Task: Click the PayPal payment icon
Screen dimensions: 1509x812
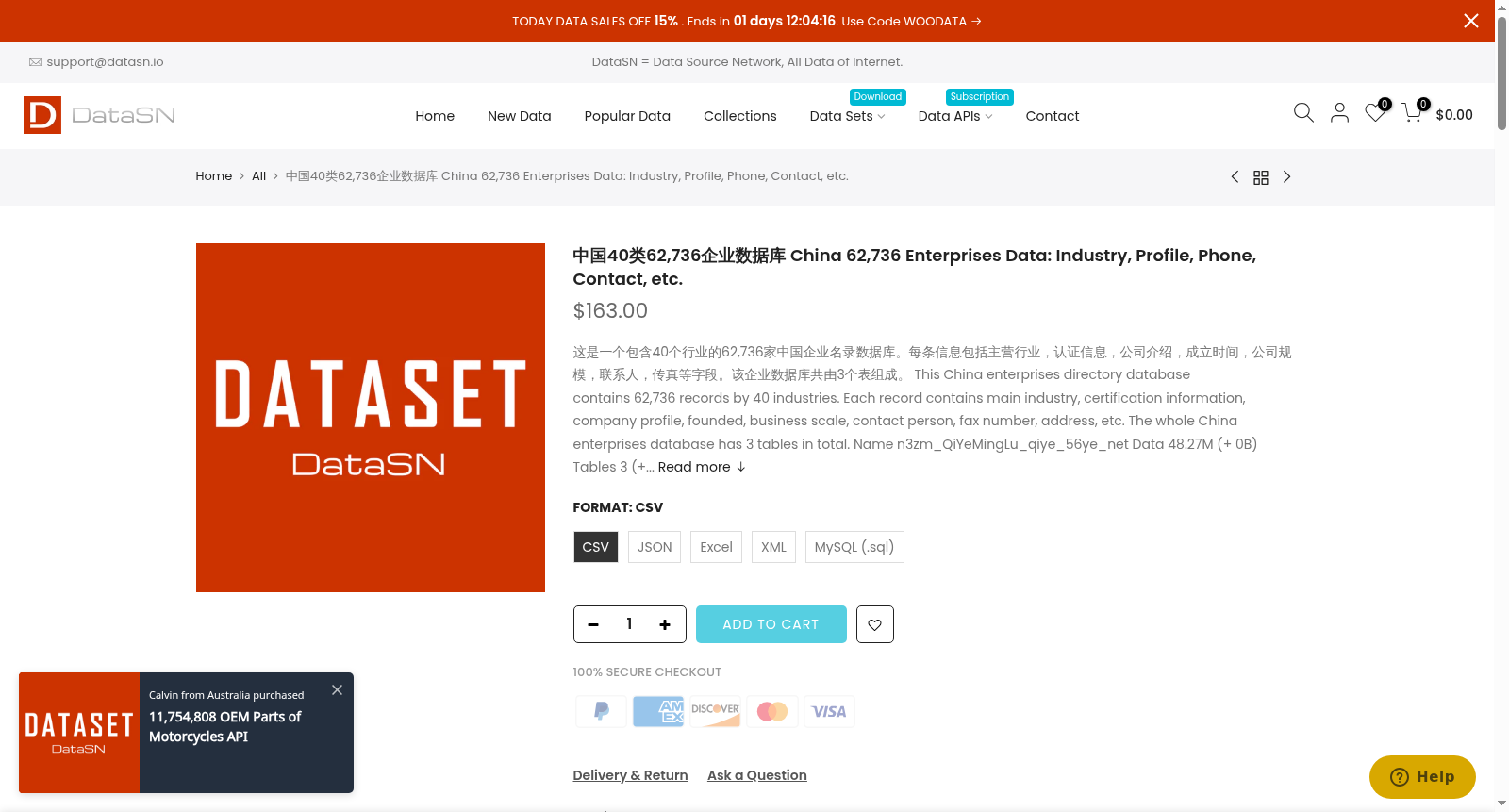Action: pyautogui.click(x=601, y=711)
